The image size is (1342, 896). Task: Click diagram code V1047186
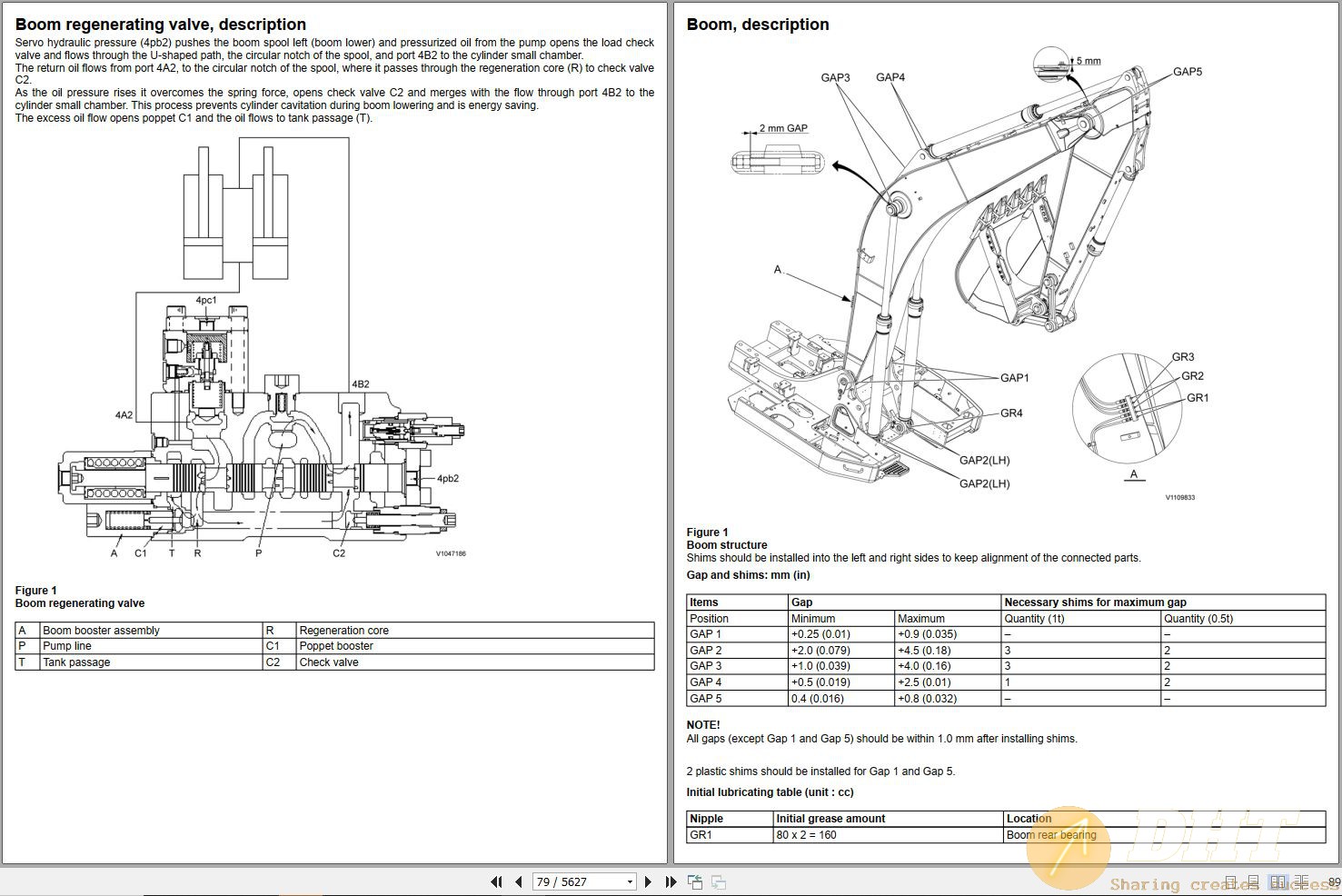[451, 553]
